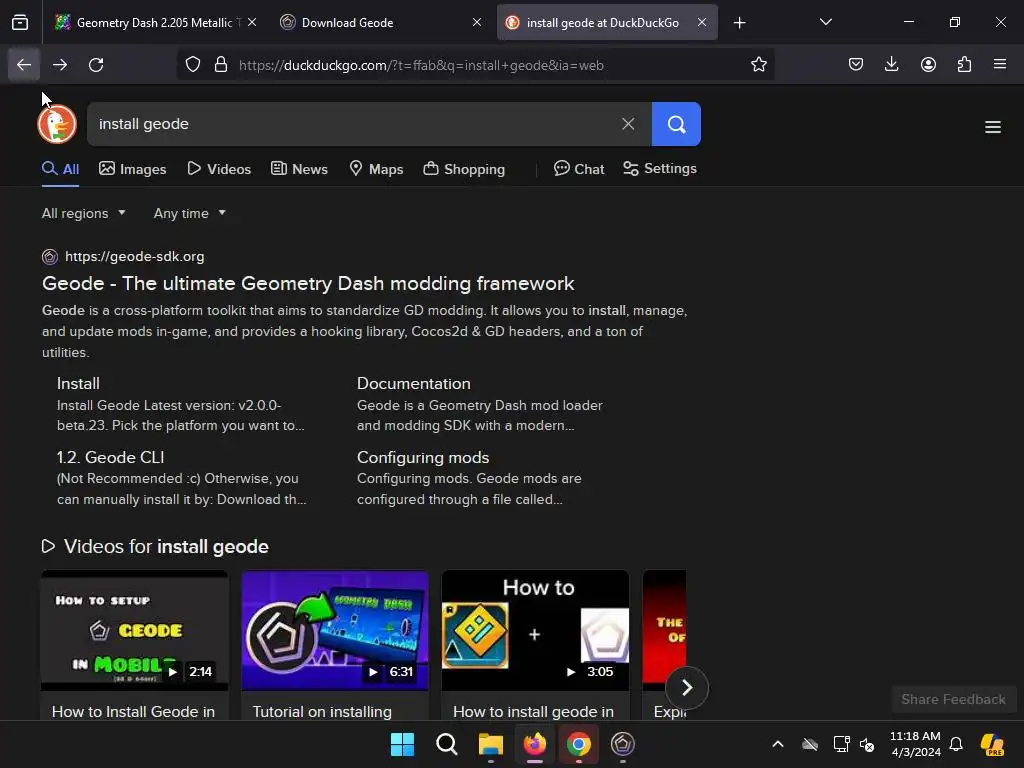Image resolution: width=1024 pixels, height=768 pixels.
Task: Open the How to Install Geode in title
Action: click(x=133, y=712)
